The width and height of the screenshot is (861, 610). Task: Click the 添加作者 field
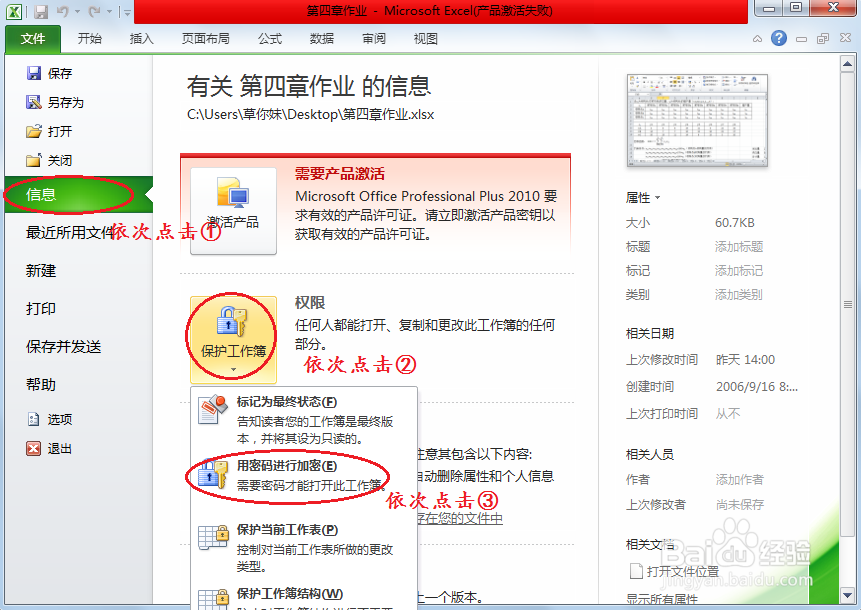[x=740, y=480]
